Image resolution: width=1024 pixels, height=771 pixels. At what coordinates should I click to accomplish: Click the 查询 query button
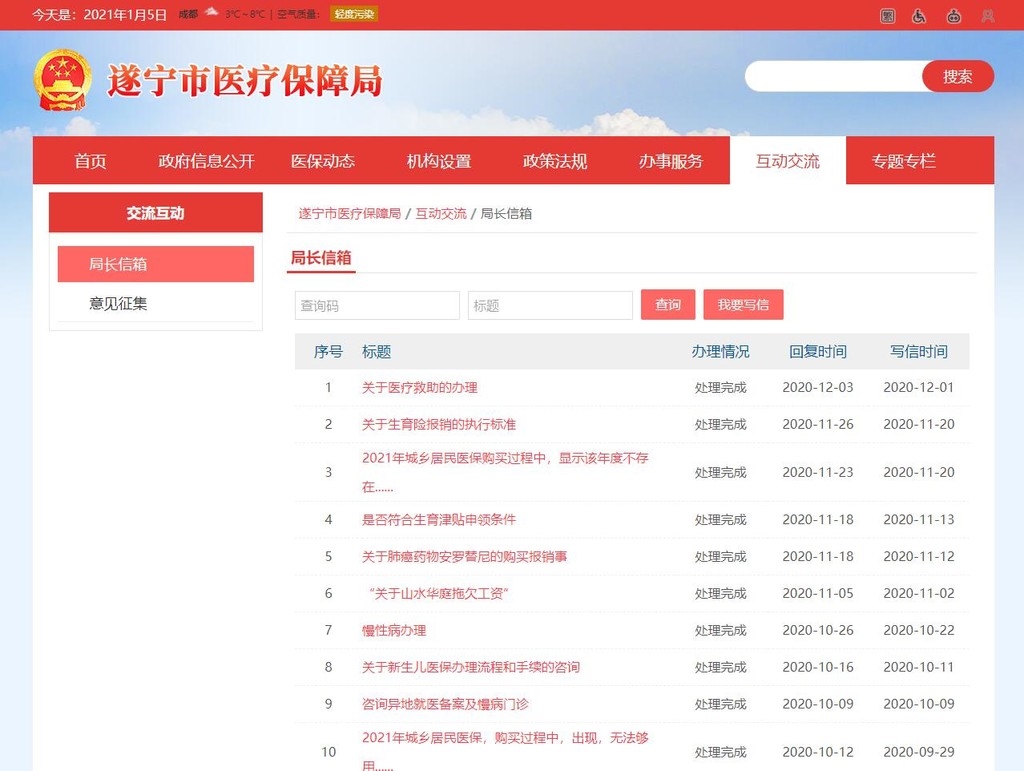[667, 305]
